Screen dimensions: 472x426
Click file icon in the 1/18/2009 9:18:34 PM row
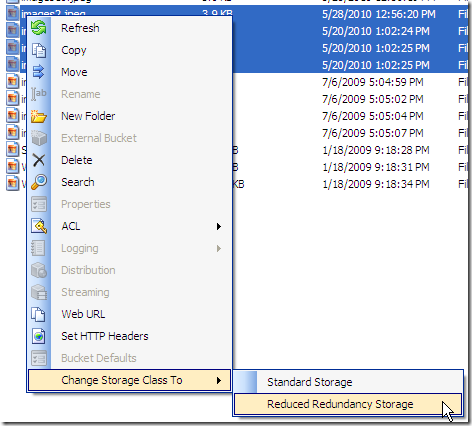point(12,183)
